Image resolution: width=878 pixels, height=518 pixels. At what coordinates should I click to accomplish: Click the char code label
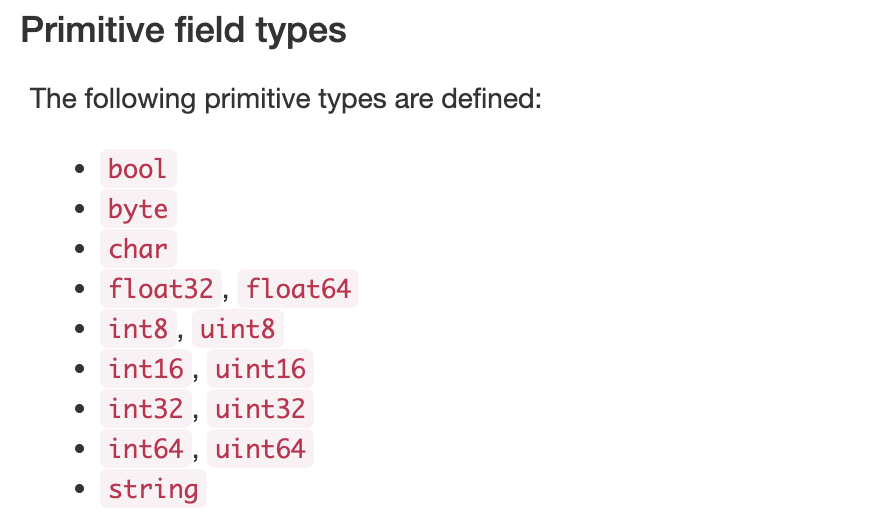(x=138, y=249)
